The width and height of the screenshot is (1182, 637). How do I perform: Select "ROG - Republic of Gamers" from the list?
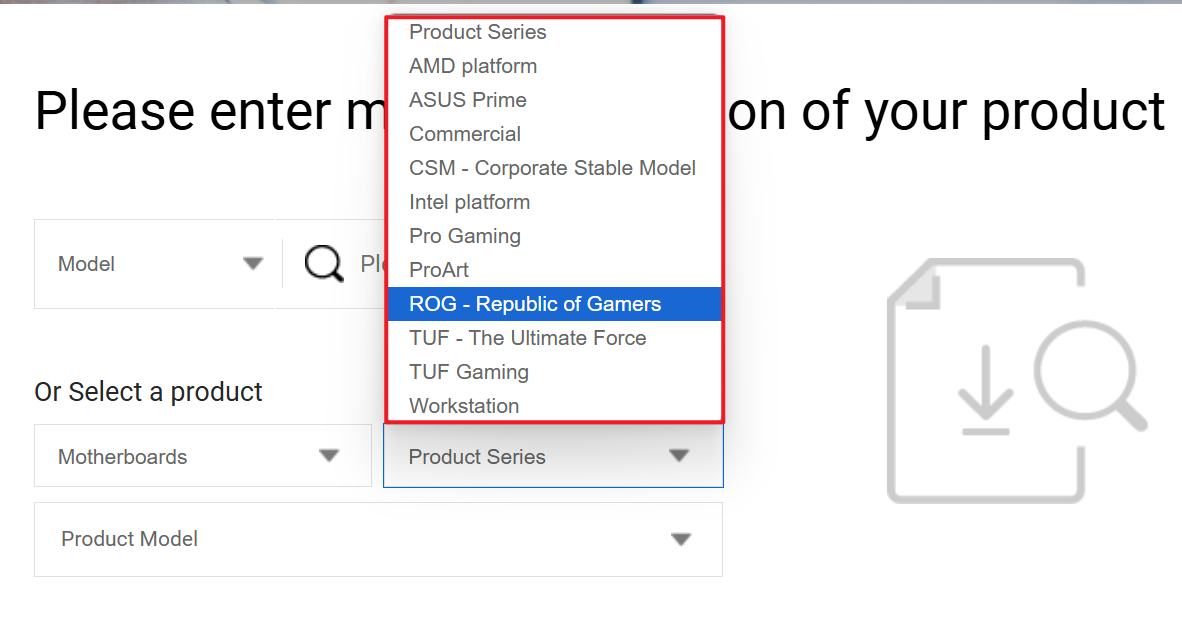[534, 304]
